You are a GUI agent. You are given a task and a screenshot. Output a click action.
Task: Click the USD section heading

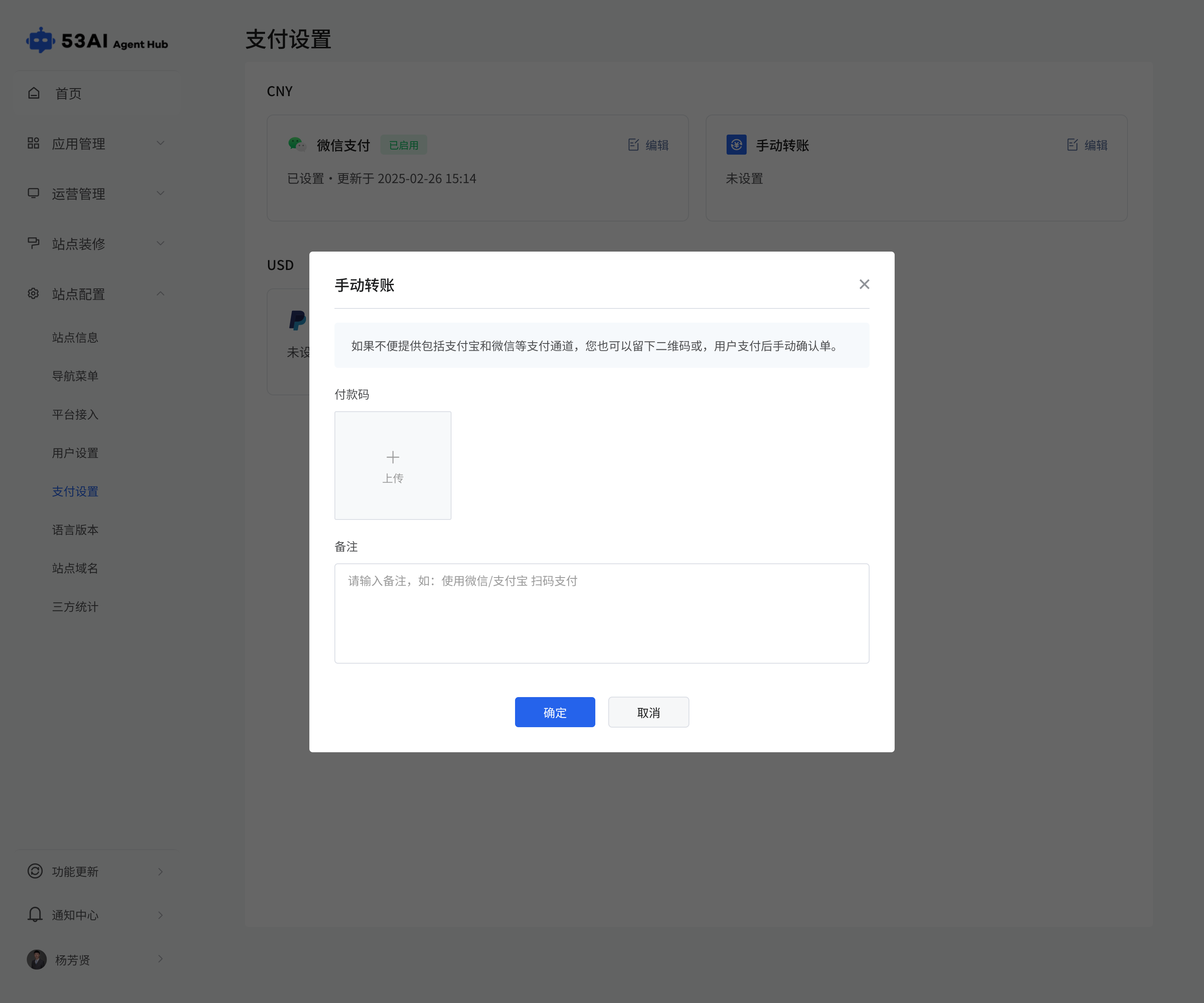coord(280,265)
